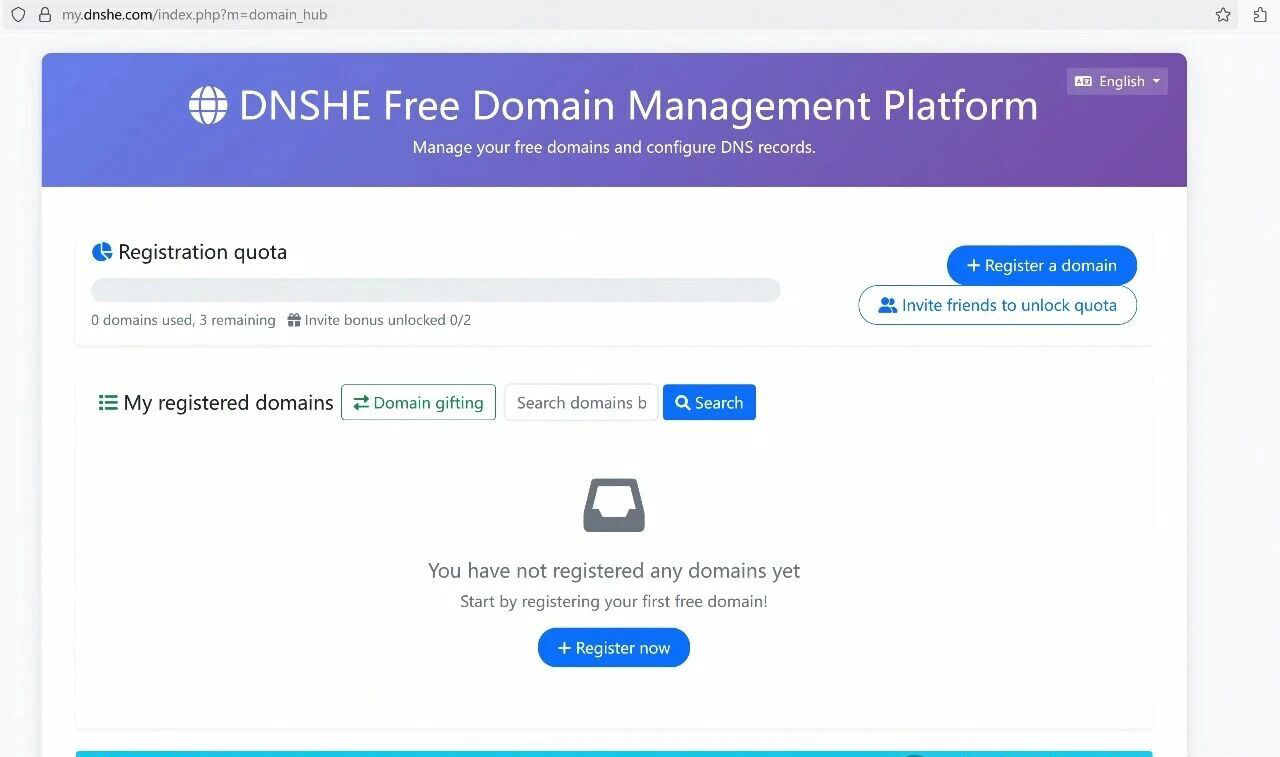Image resolution: width=1280 pixels, height=757 pixels.
Task: Click the browser address bar URL
Action: (x=194, y=15)
